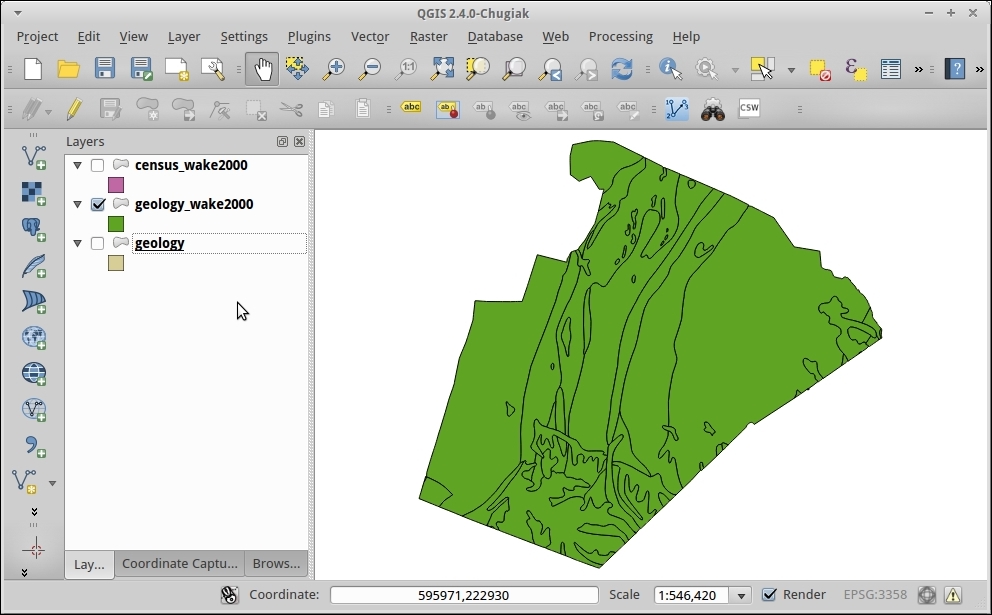This screenshot has height=615, width=992.
Task: Open the CSW catalog search icon
Action: click(749, 109)
